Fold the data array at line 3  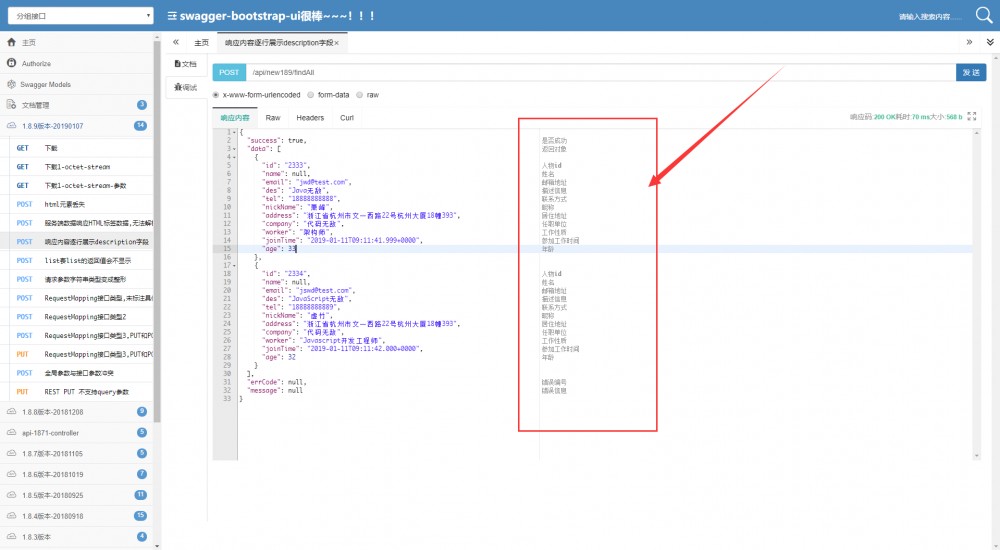pyautogui.click(x=235, y=149)
